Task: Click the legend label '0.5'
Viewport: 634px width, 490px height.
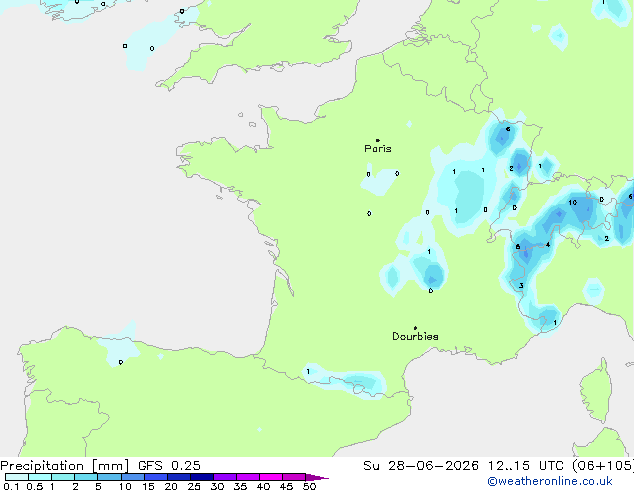Action: click(35, 486)
